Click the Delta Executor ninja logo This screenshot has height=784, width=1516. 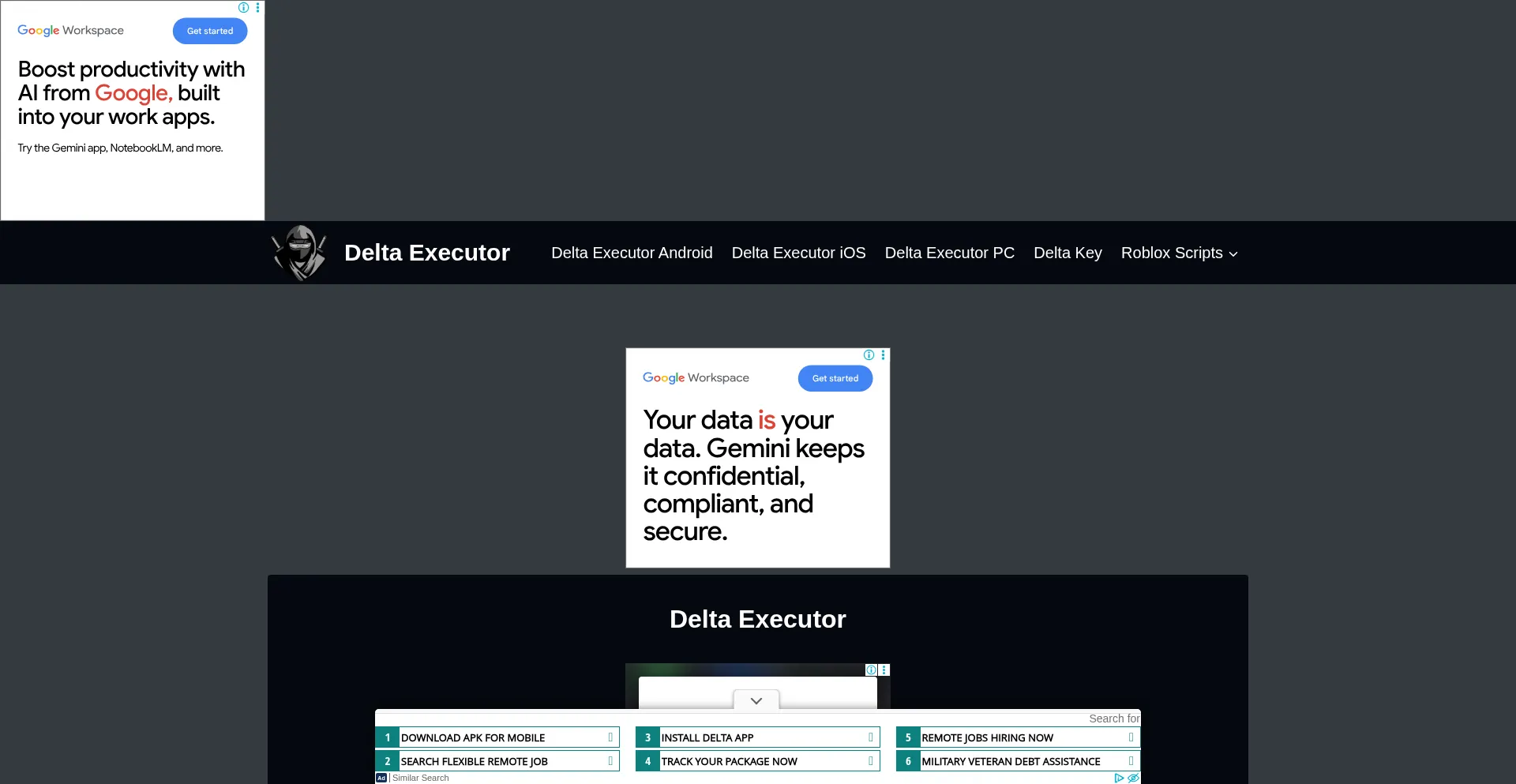299,253
